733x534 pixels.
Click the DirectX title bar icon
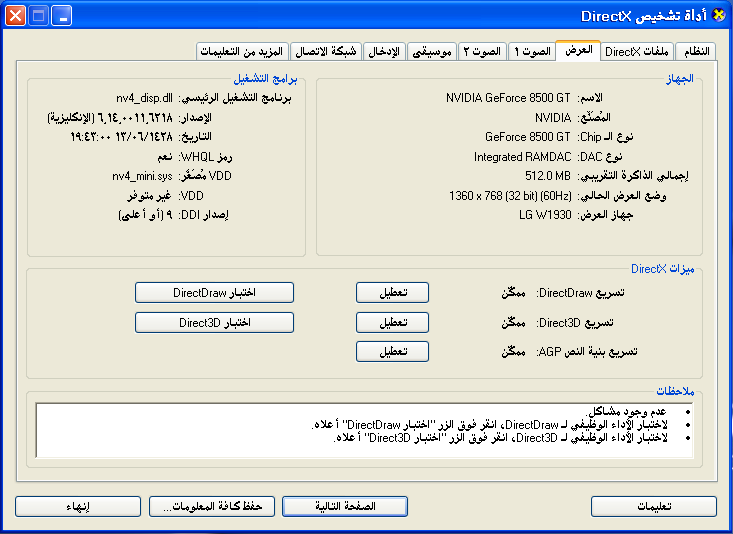(x=719, y=15)
